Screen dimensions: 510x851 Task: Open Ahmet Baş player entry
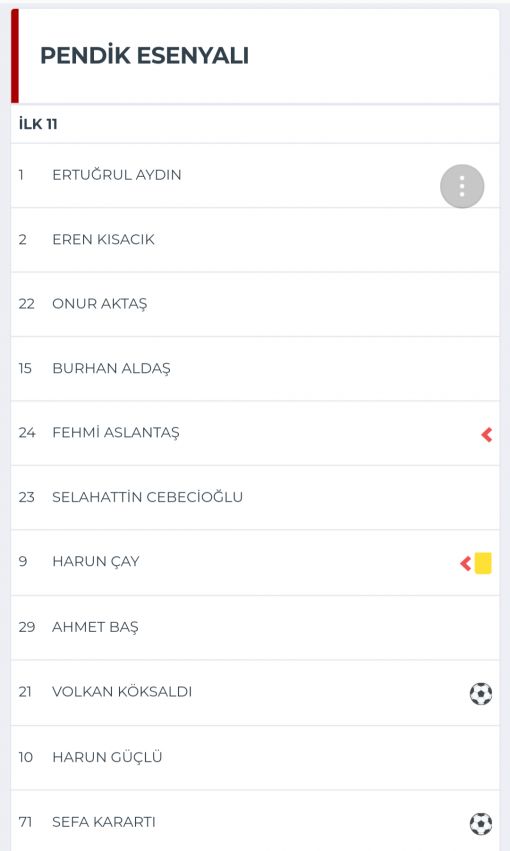(x=255, y=627)
